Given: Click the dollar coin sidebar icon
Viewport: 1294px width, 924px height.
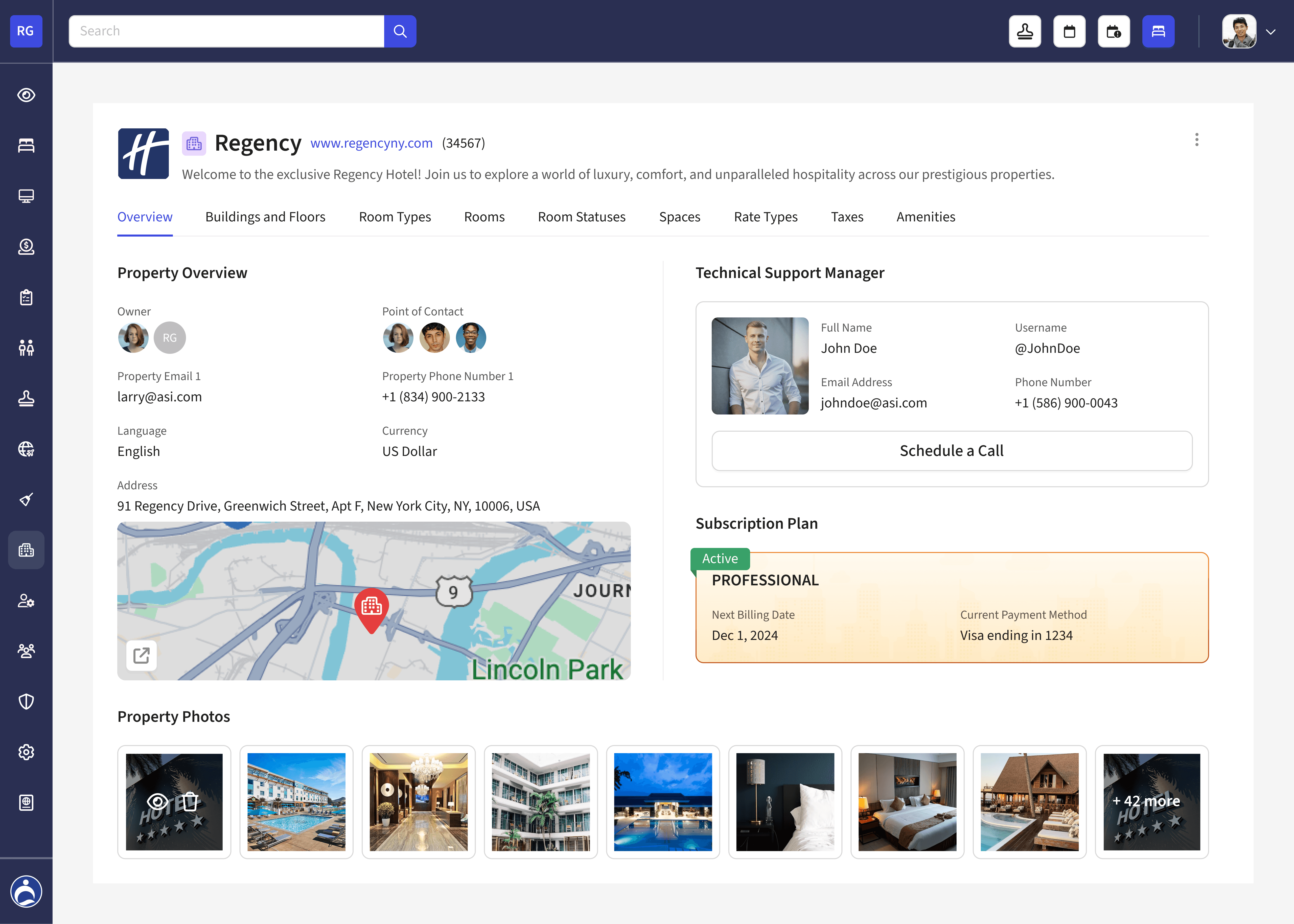Looking at the screenshot, I should click(26, 246).
